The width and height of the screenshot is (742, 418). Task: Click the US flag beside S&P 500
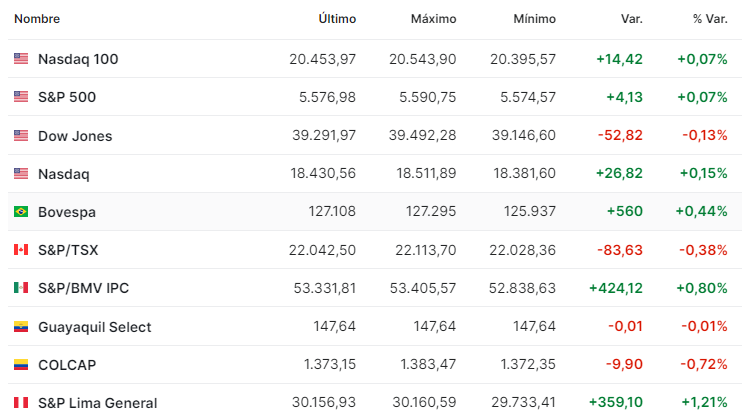coord(21,97)
